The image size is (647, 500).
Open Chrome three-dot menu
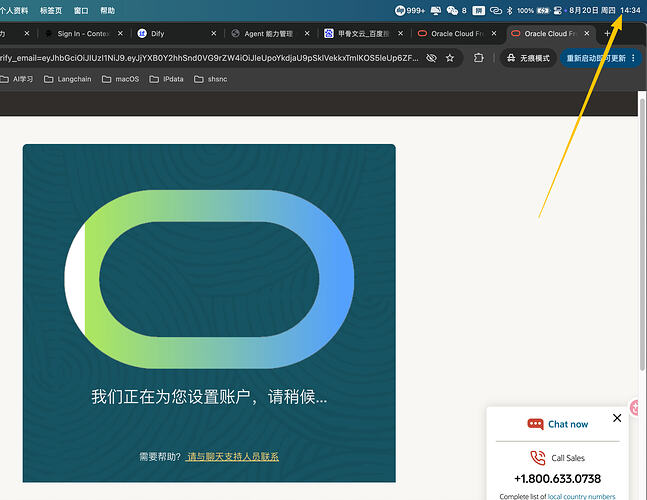[633, 58]
